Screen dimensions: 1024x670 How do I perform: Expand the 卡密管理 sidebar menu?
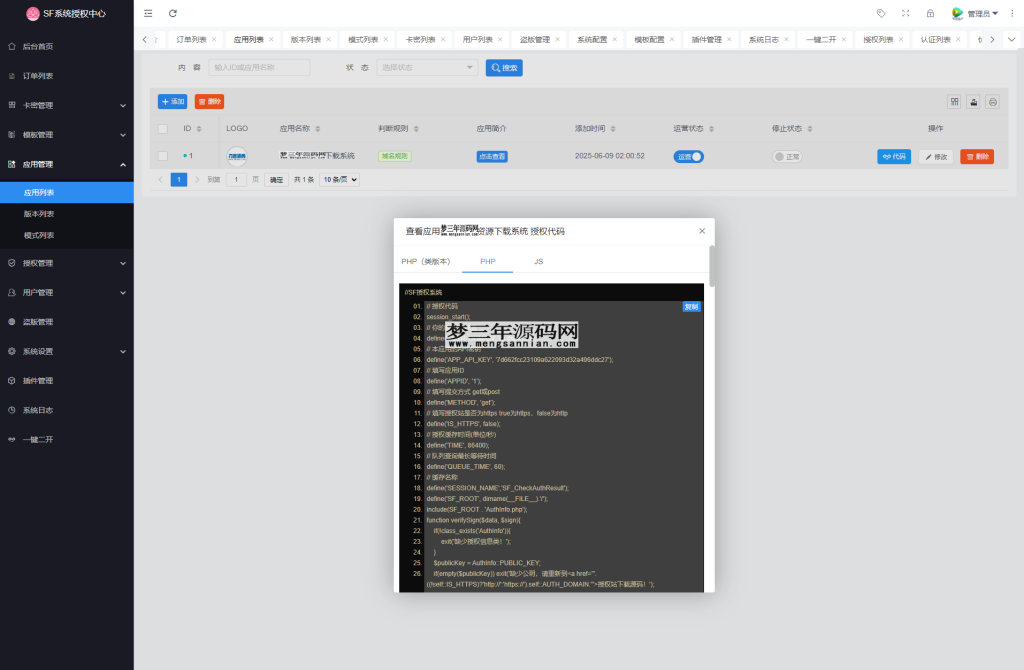pos(66,105)
